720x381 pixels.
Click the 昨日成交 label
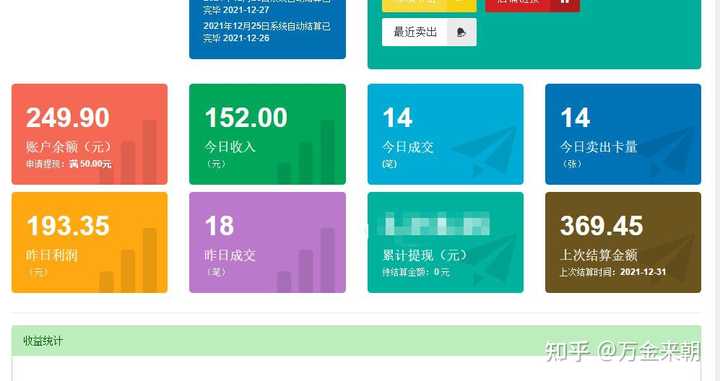pos(230,255)
